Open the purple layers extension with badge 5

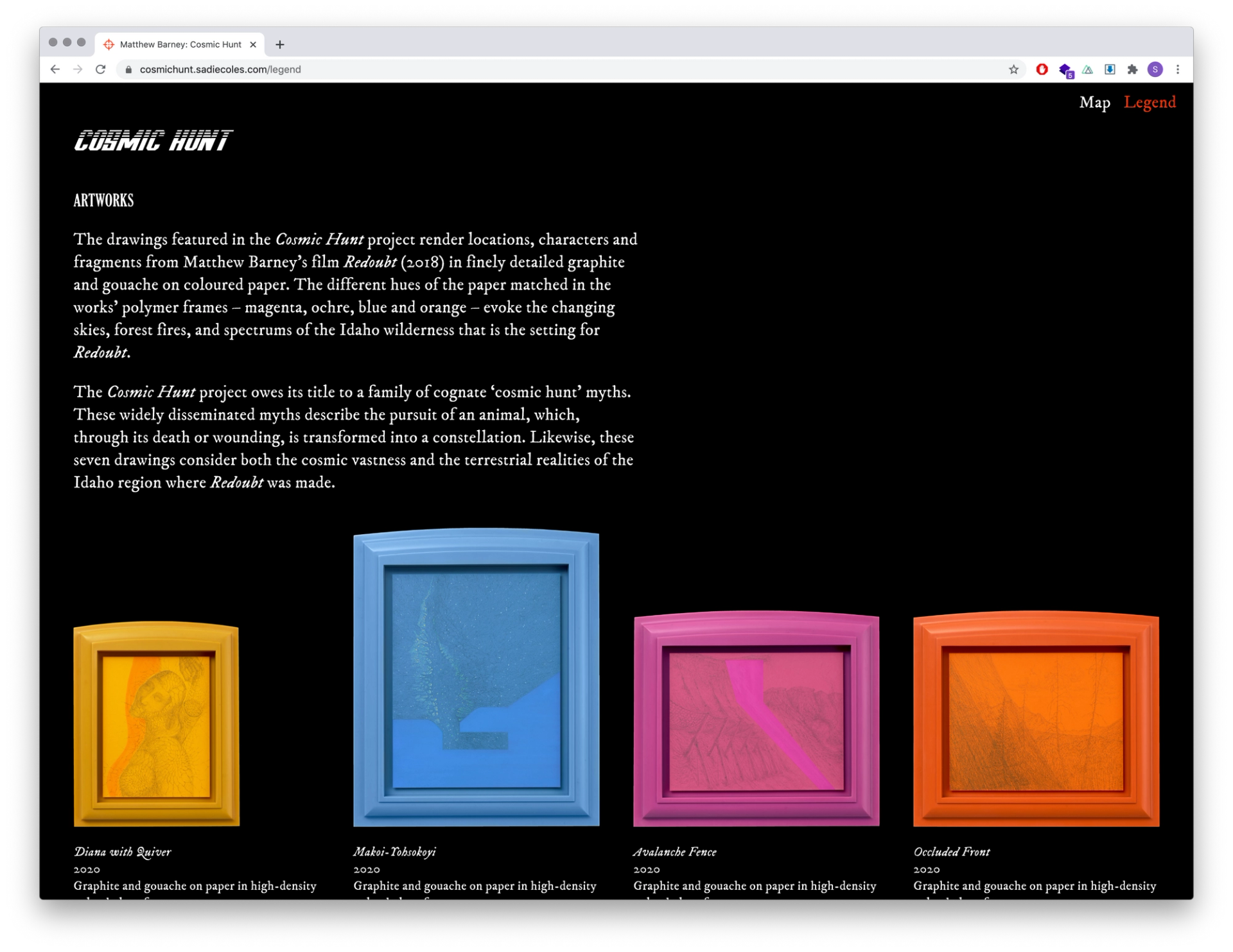coord(1065,70)
